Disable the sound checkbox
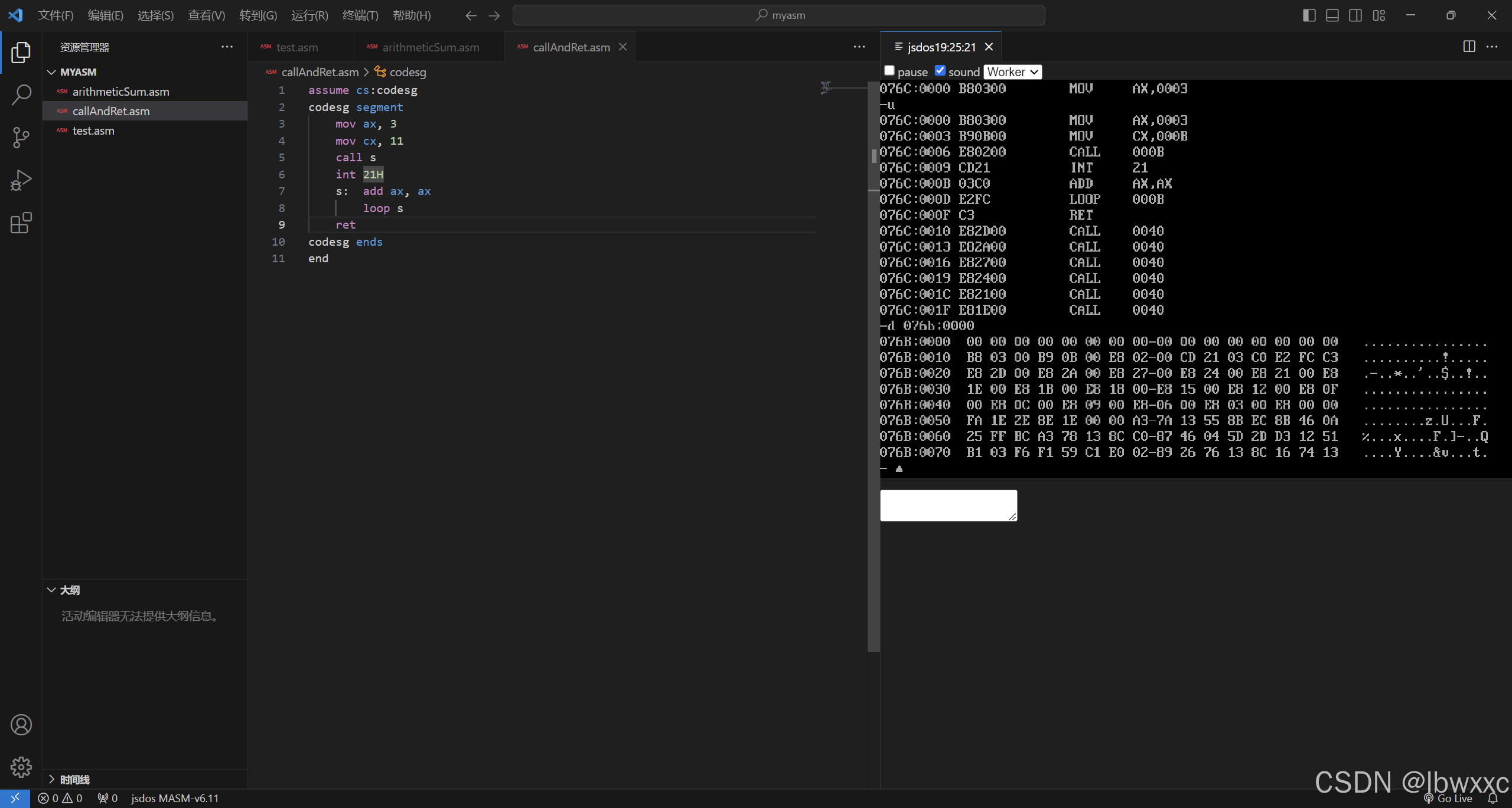The width and height of the screenshot is (1512, 808). (x=940, y=71)
